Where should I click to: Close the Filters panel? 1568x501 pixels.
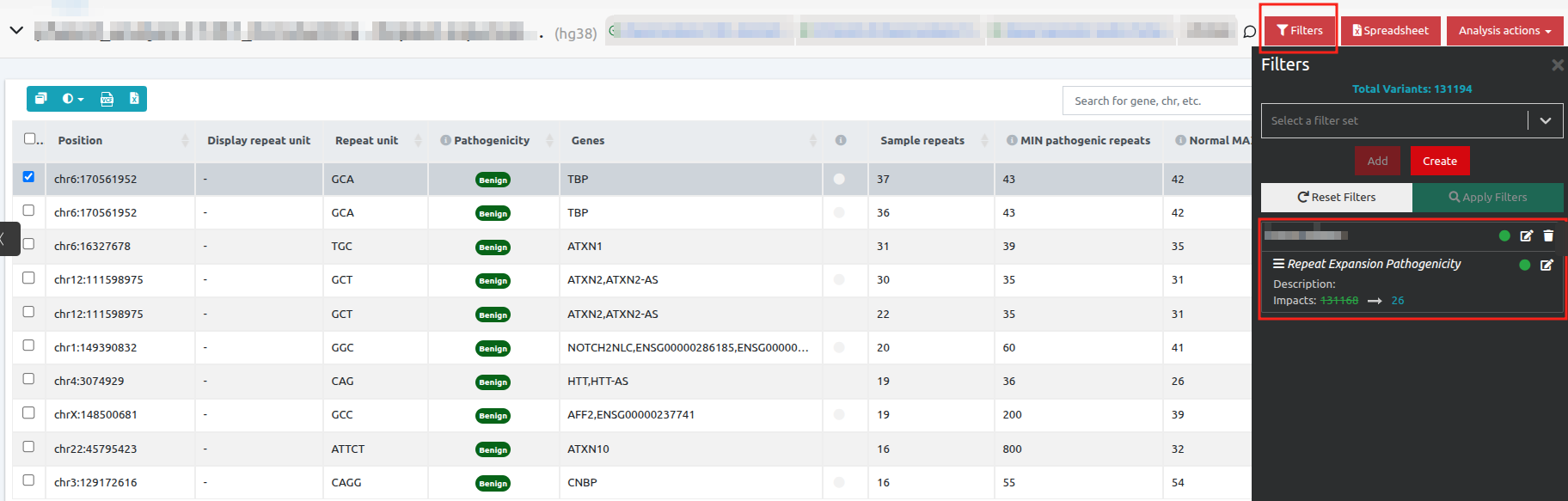pos(1557,65)
